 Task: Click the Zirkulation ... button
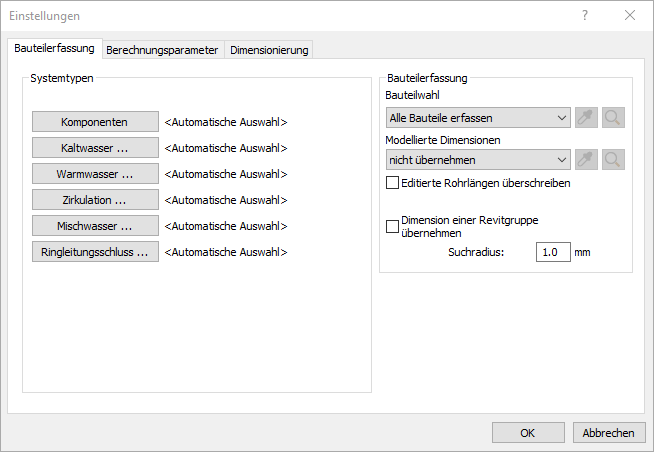[x=95, y=200]
